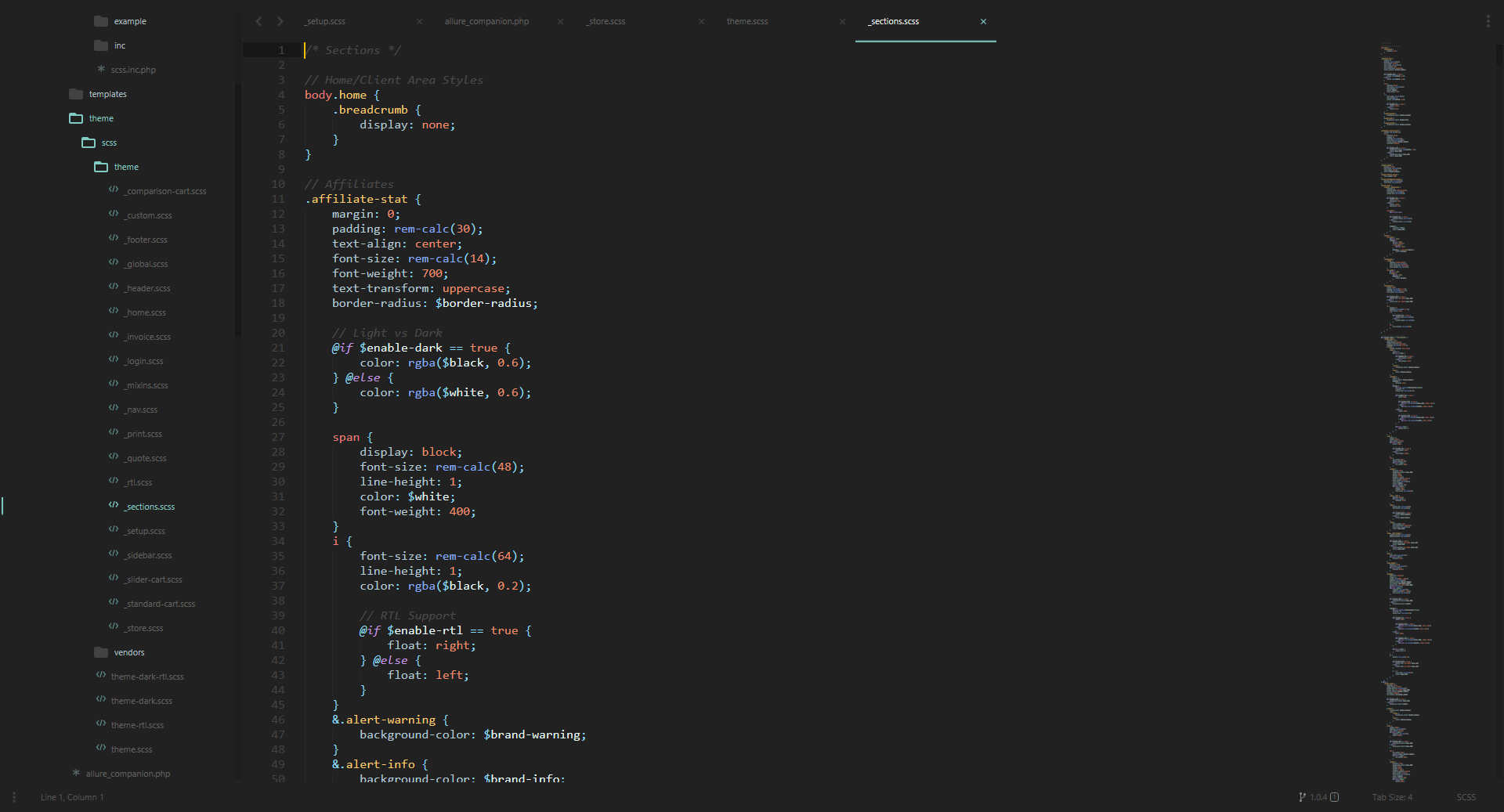Open theme-rtl.scss from the sidebar
Screen dimensions: 1504x812
pos(137,725)
